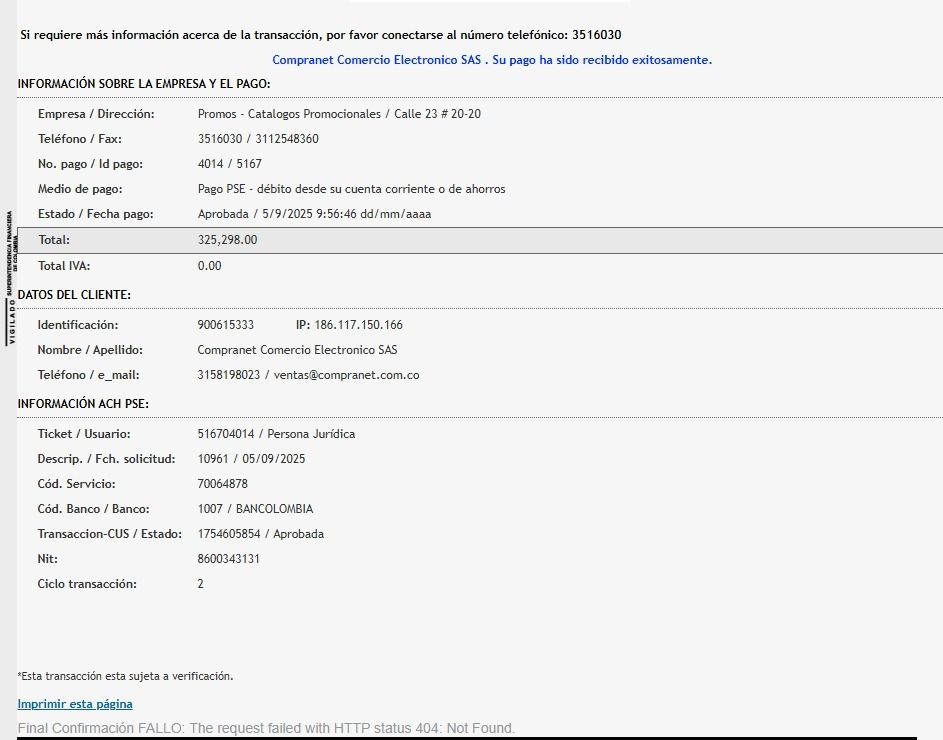The height and width of the screenshot is (740, 943).
Task: Click the Nit value 8600343131
Action: point(229,559)
